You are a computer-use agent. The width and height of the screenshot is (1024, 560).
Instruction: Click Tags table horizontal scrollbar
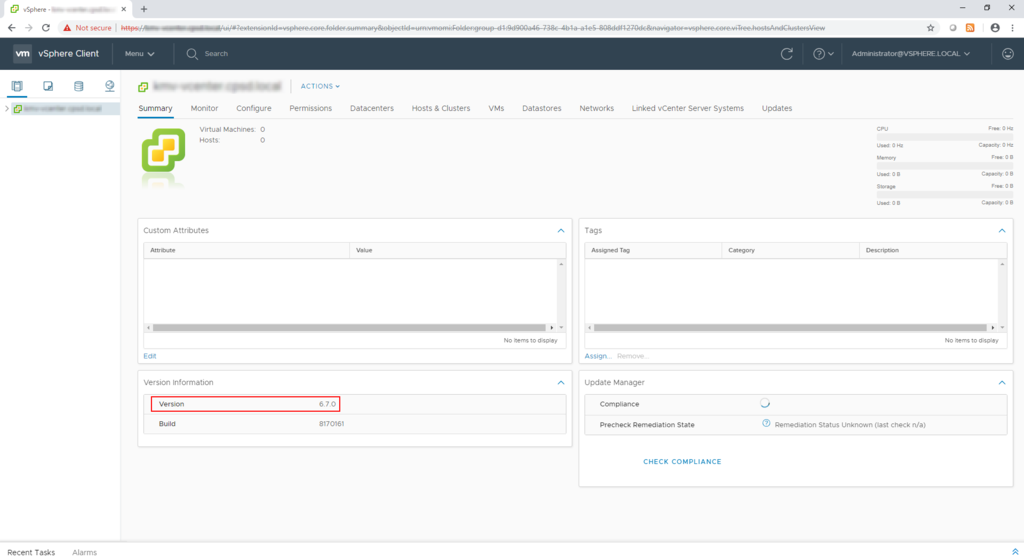point(790,328)
